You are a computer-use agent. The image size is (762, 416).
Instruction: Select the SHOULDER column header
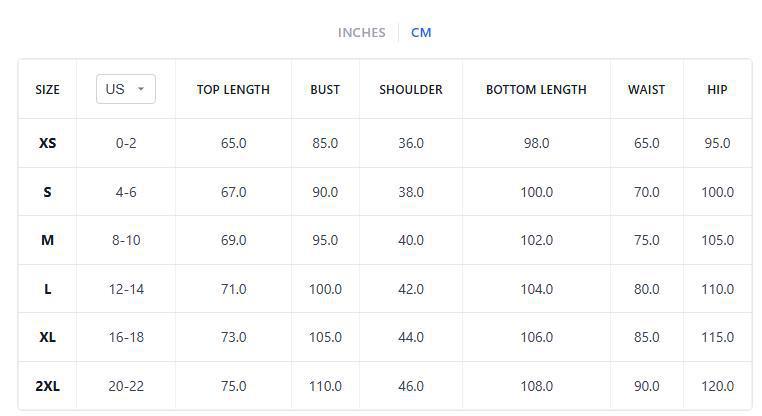411,89
